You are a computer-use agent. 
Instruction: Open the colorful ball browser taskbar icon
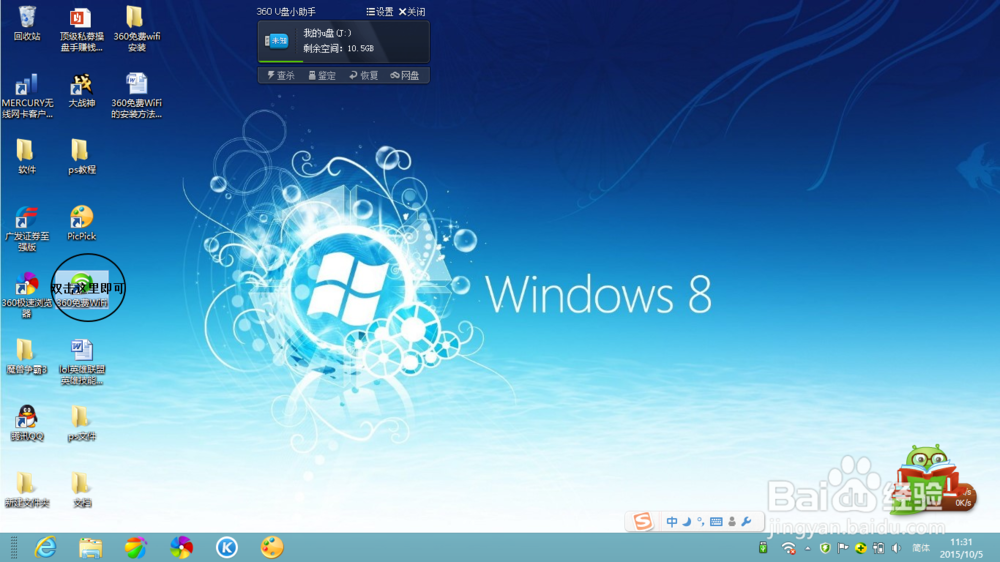pos(135,547)
